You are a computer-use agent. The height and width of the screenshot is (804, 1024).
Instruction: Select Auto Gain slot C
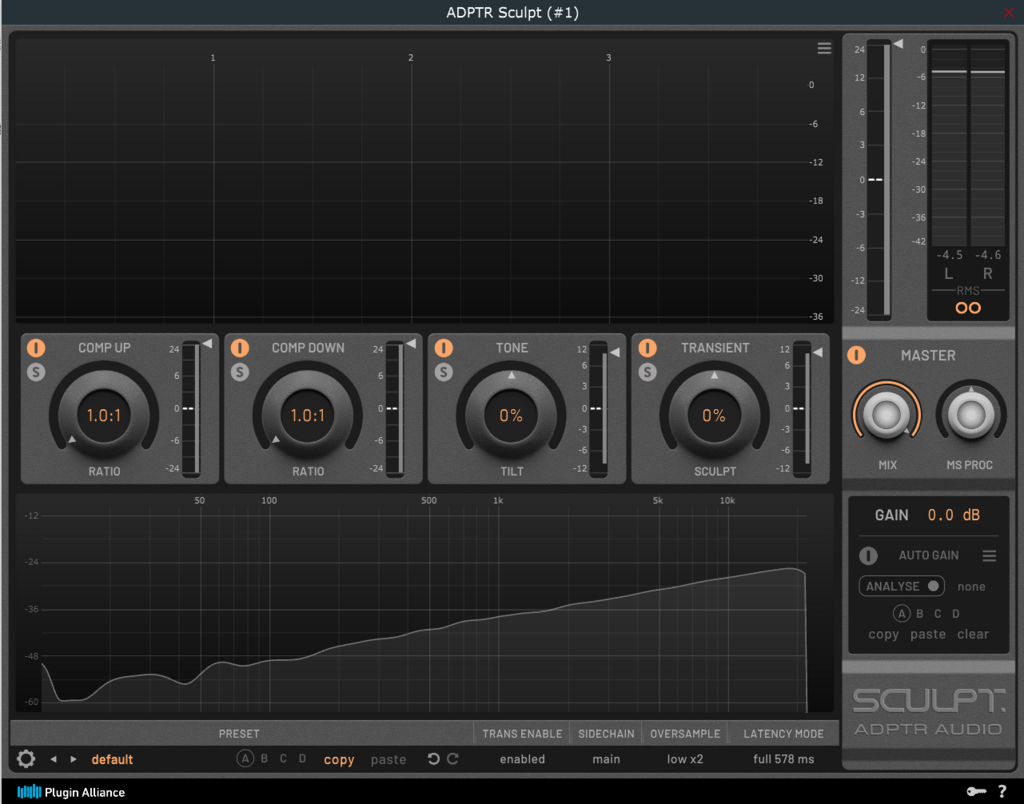point(938,614)
